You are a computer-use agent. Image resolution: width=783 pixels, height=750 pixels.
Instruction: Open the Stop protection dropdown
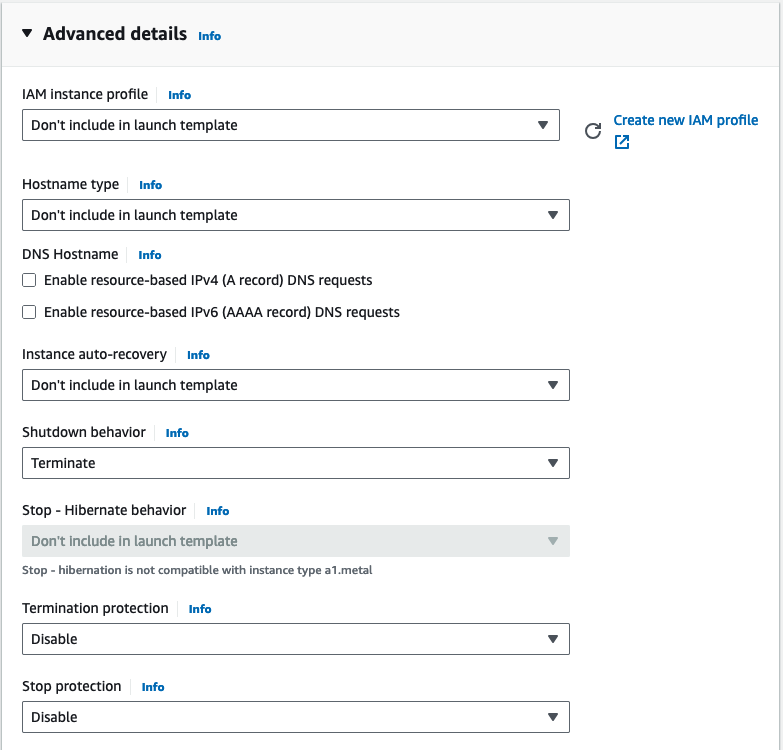295,717
